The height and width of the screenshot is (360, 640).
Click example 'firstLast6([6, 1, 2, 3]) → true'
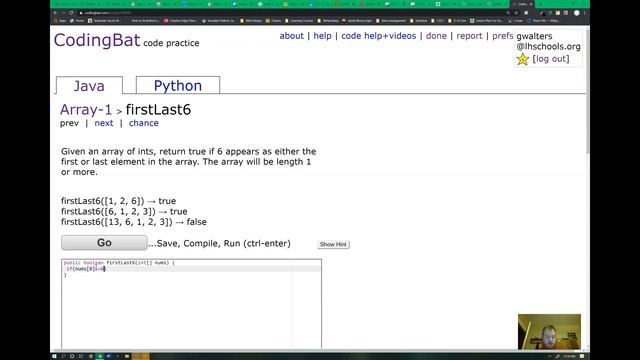point(124,211)
